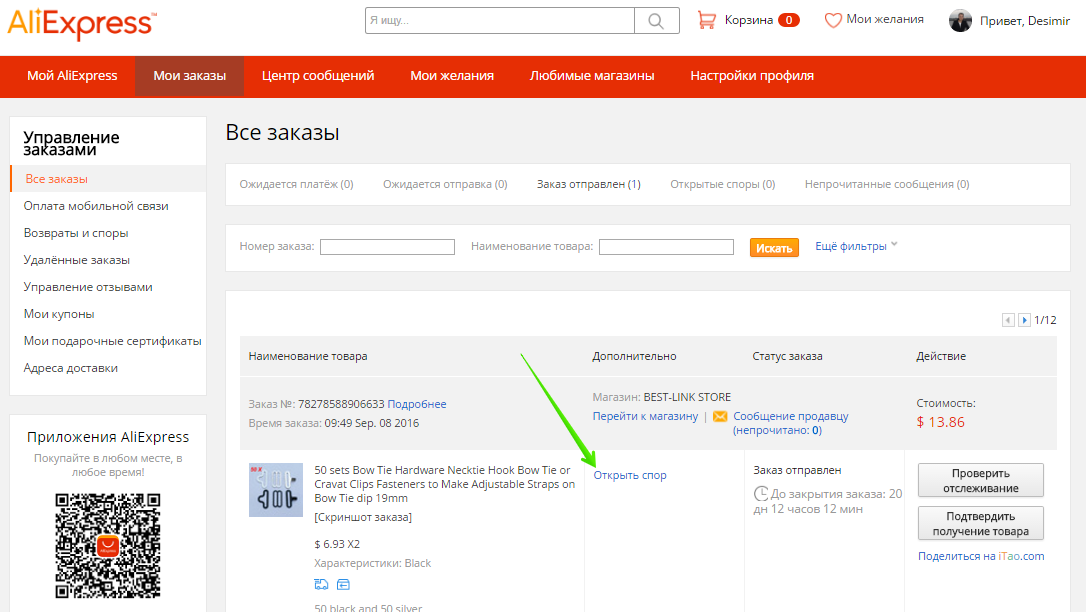1086x612 pixels.
Task: Open the Настройки профиля menu item
Action: pos(752,76)
